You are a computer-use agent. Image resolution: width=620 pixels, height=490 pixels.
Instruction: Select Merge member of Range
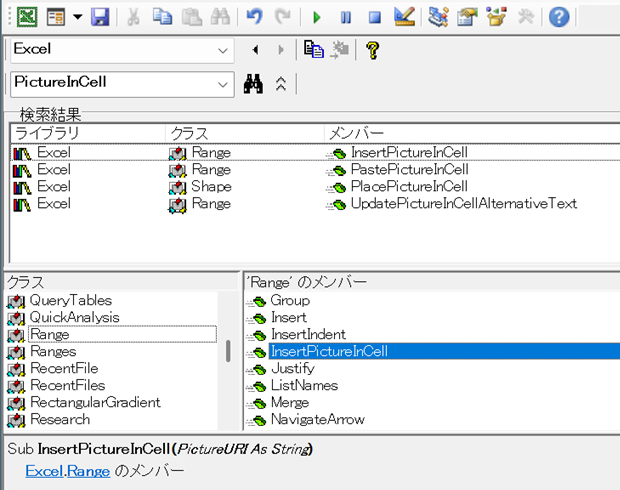[x=290, y=402]
